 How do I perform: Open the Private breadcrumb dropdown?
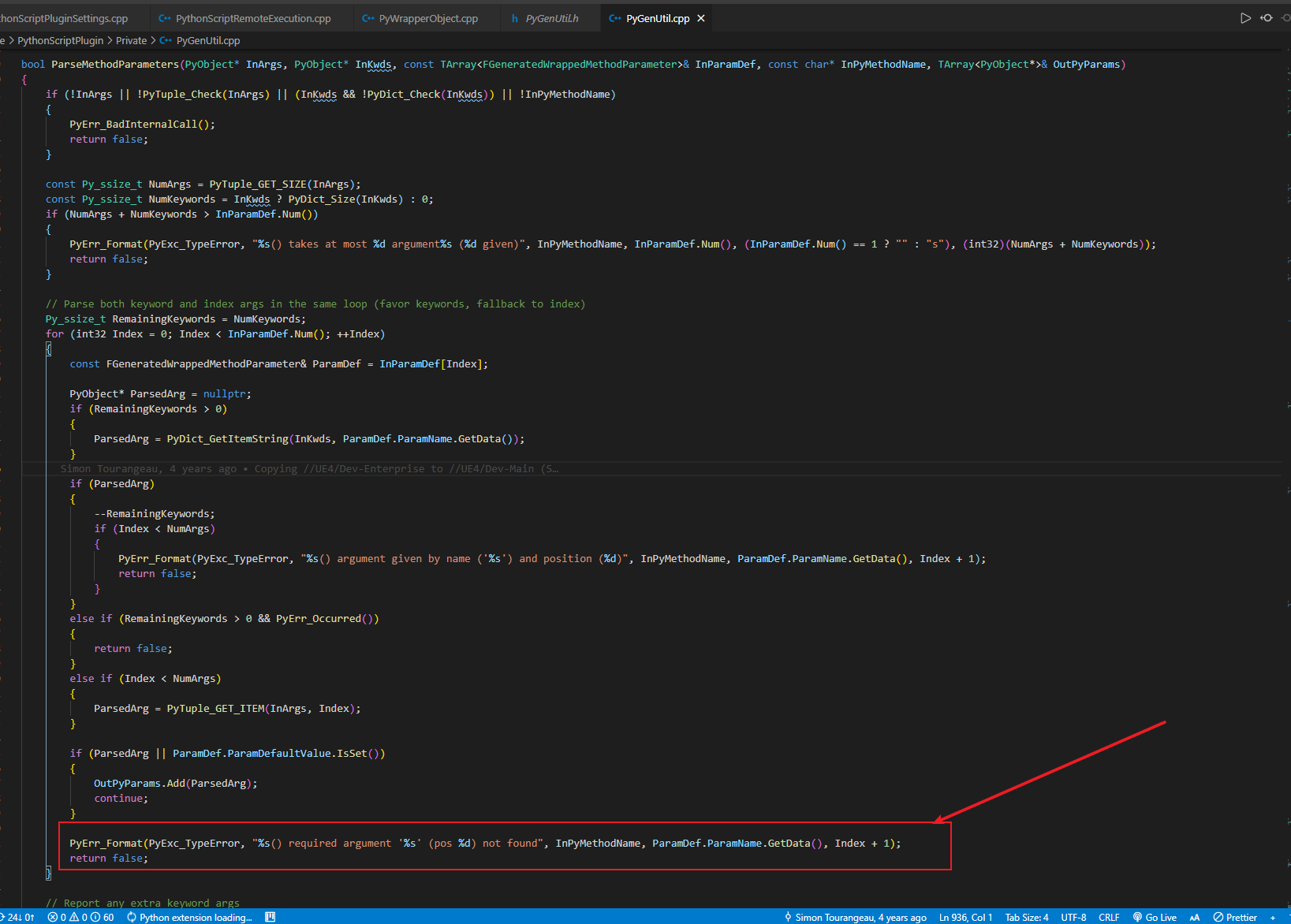(131, 40)
